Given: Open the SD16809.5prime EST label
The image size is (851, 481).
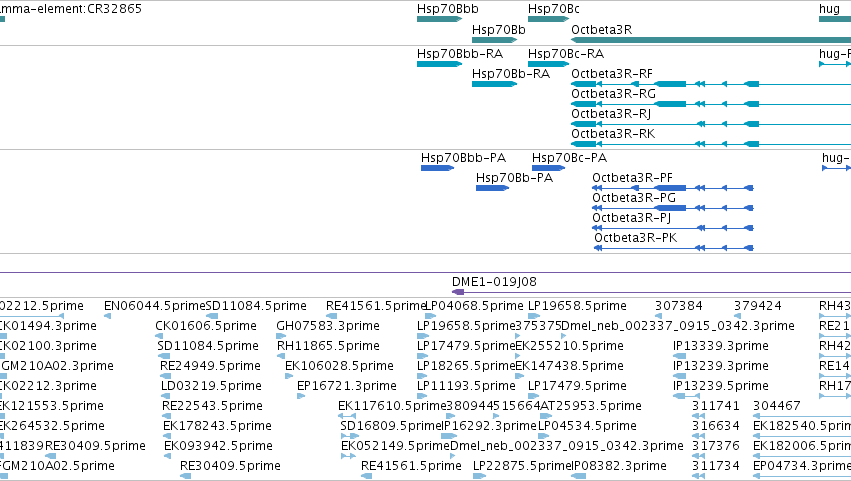Looking at the screenshot, I should point(391,427).
